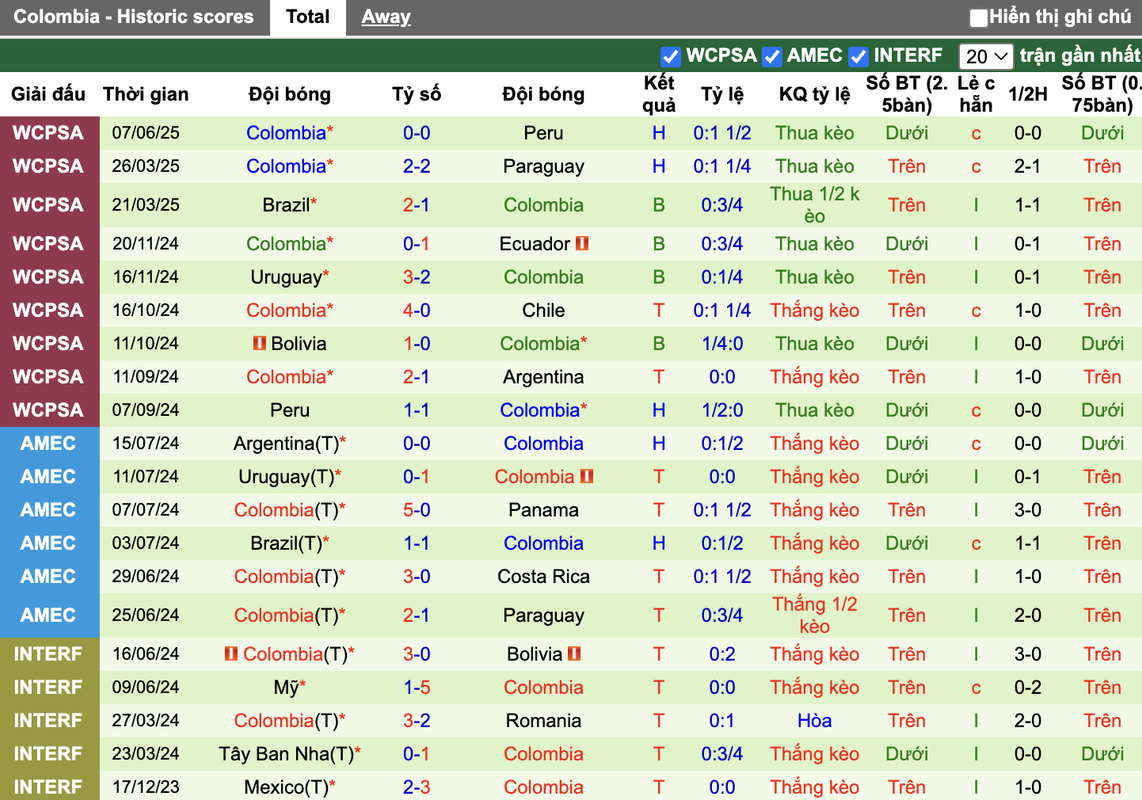Click the Tỷ số column header

coord(417,95)
